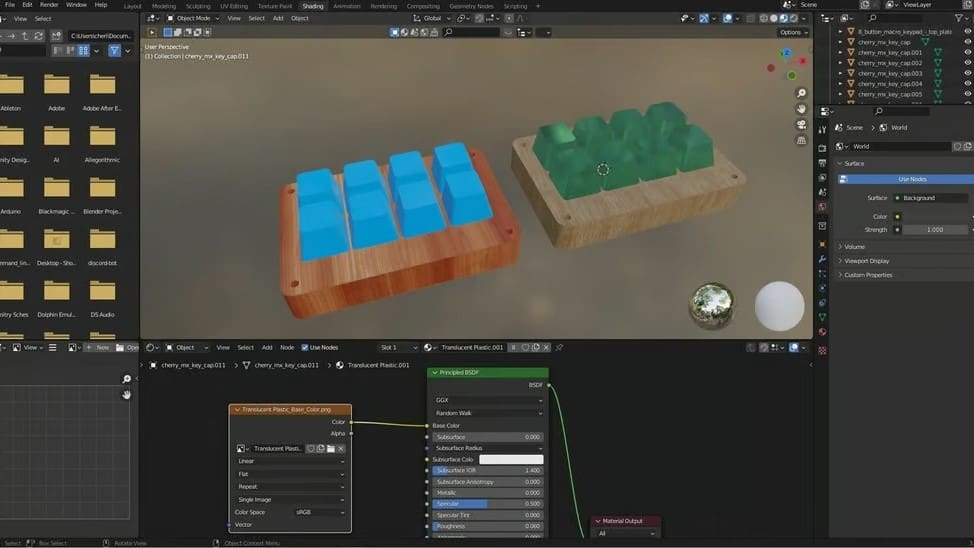Viewport: 974px width, 548px height.
Task: Expand cherry_mx_key_cap.003 in outliner
Action: pos(840,73)
